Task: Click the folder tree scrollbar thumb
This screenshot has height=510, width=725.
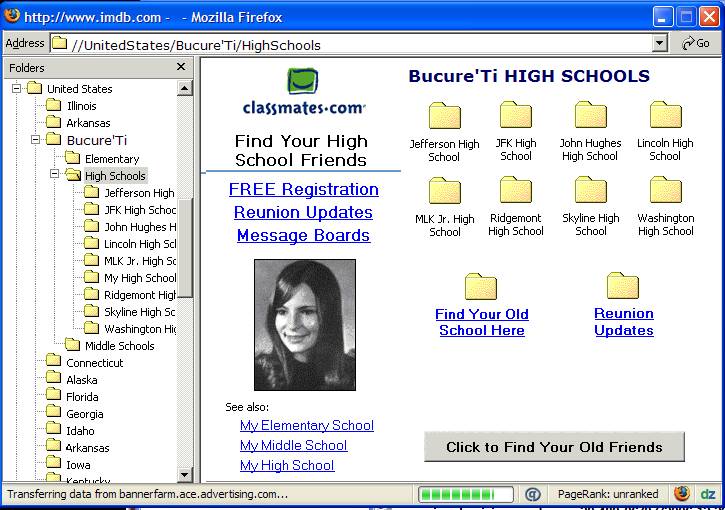Action: (184, 248)
